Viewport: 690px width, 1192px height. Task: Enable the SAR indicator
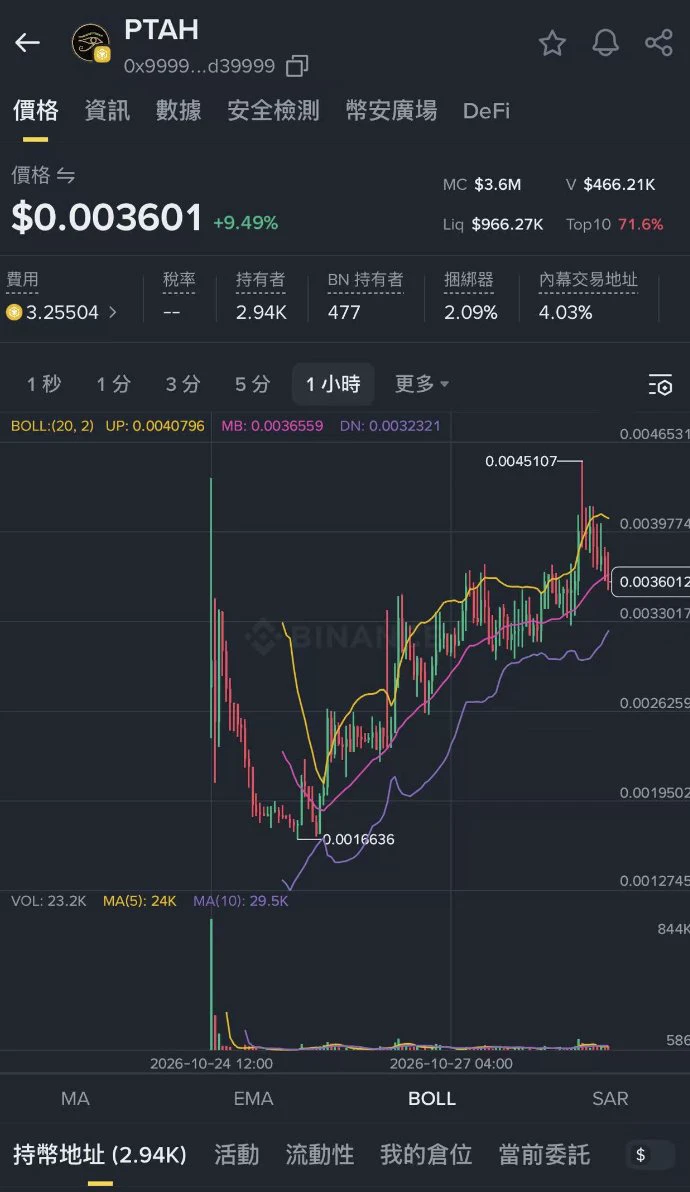(x=610, y=1098)
